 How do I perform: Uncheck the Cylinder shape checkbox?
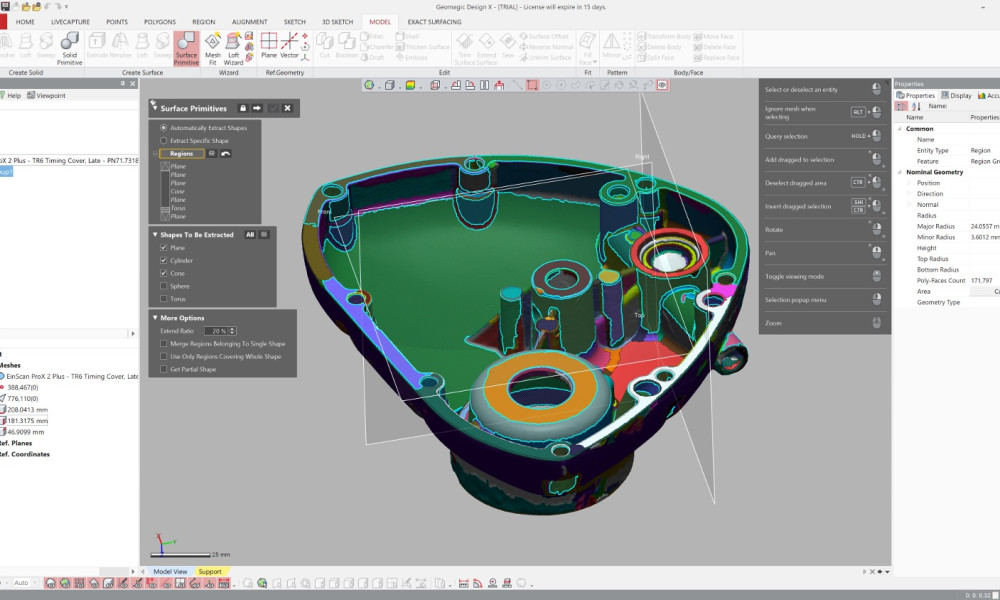[x=164, y=260]
